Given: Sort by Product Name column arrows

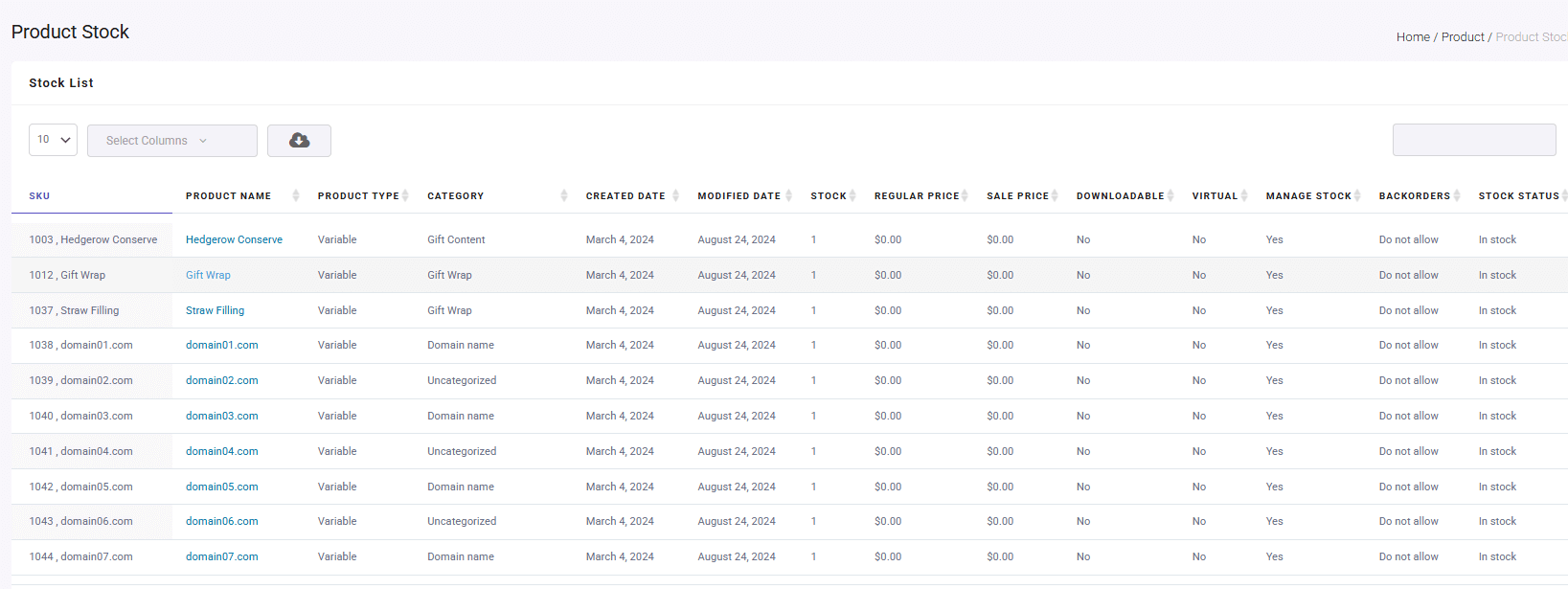Looking at the screenshot, I should tap(296, 196).
